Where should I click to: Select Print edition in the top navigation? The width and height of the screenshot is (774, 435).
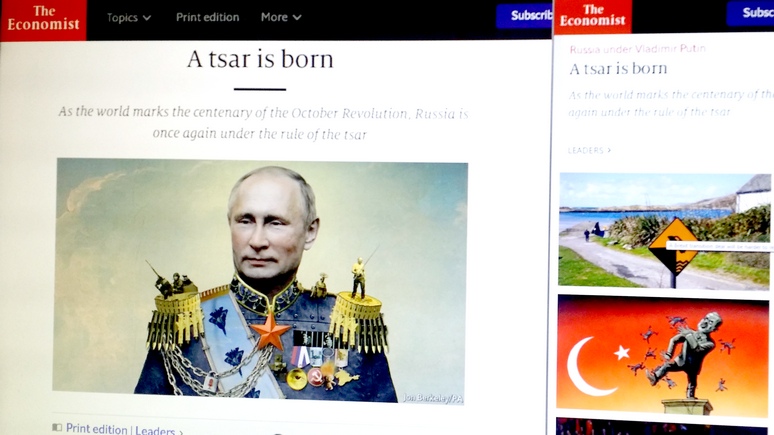(207, 17)
